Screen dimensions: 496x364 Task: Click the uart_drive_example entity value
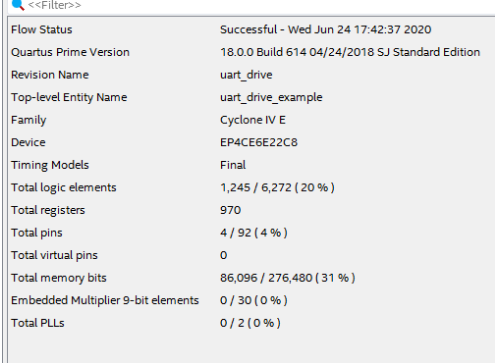[x=271, y=98]
